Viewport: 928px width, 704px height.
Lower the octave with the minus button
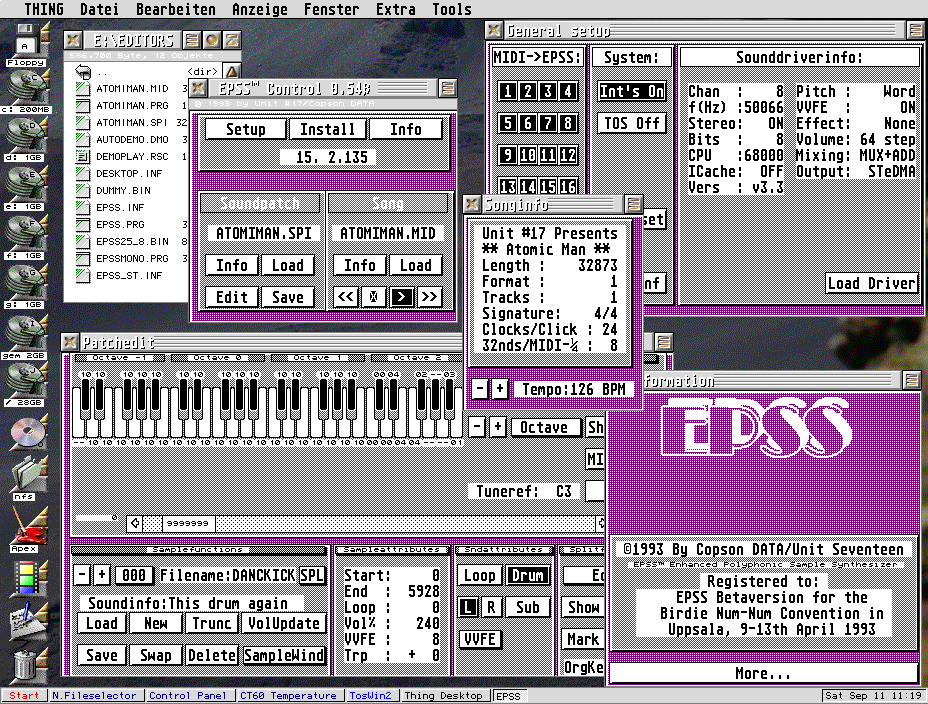[x=477, y=427]
